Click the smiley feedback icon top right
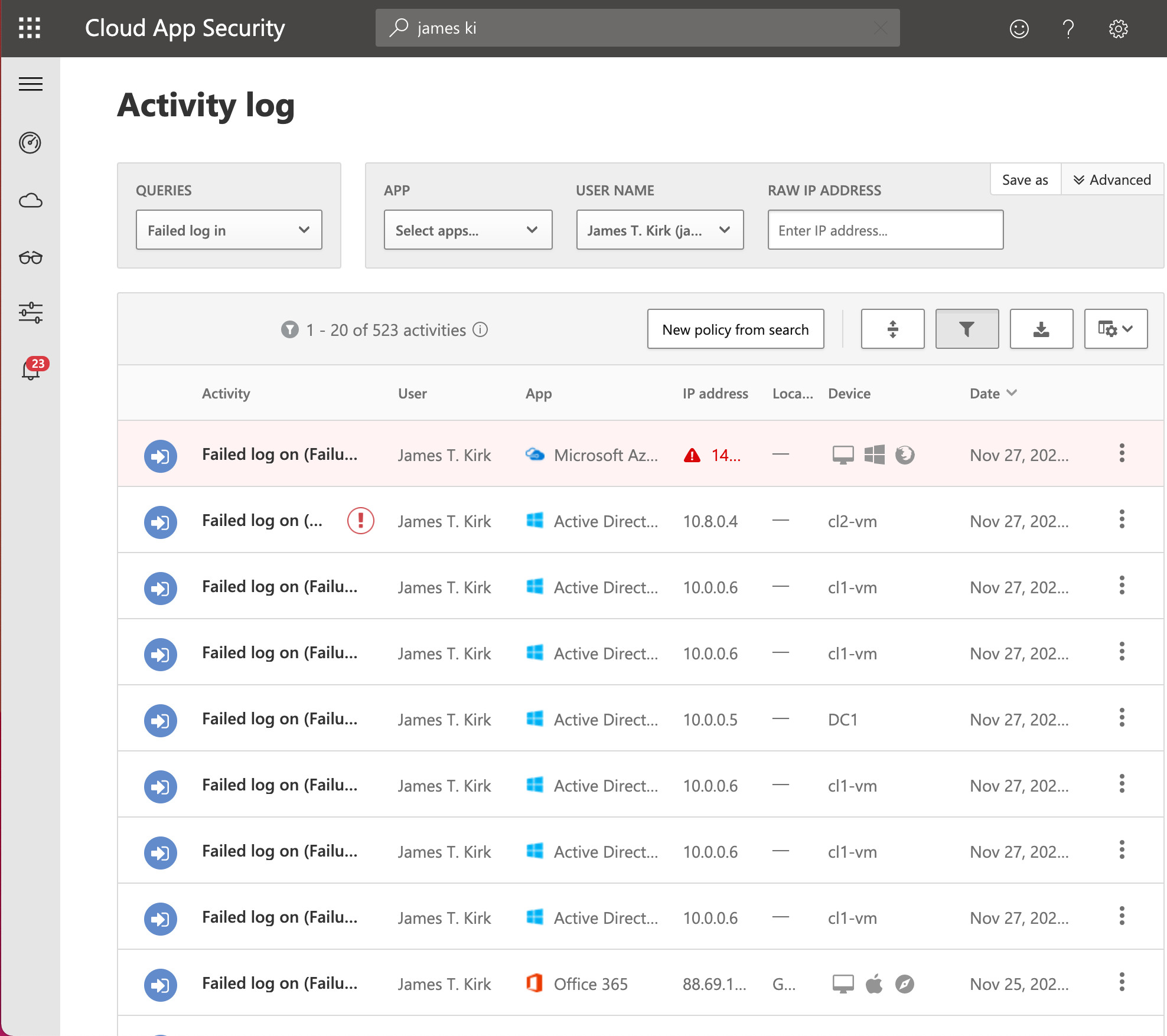Viewport: 1167px width, 1036px height. (1021, 27)
